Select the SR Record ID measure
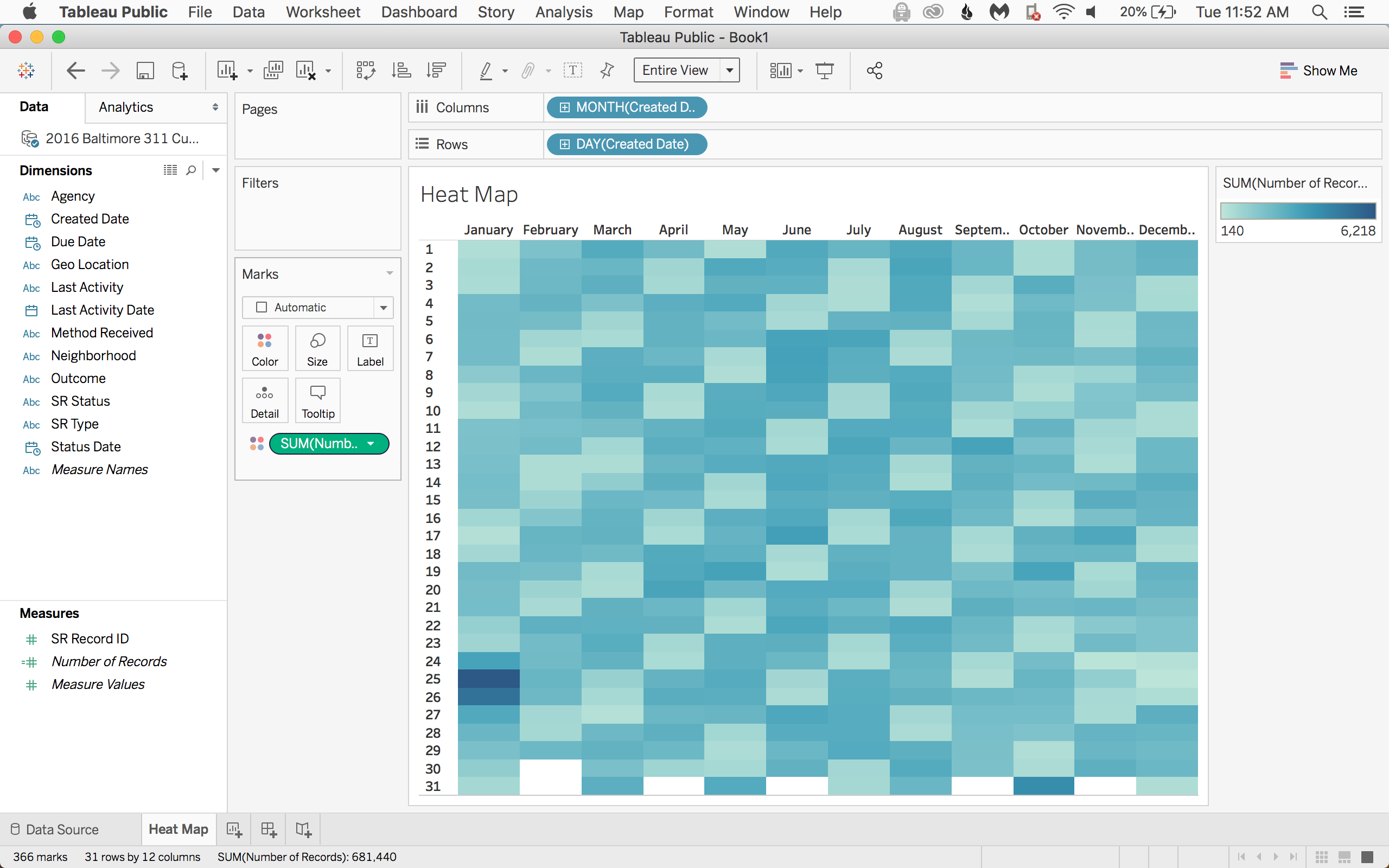Viewport: 1389px width, 868px height. click(90, 639)
